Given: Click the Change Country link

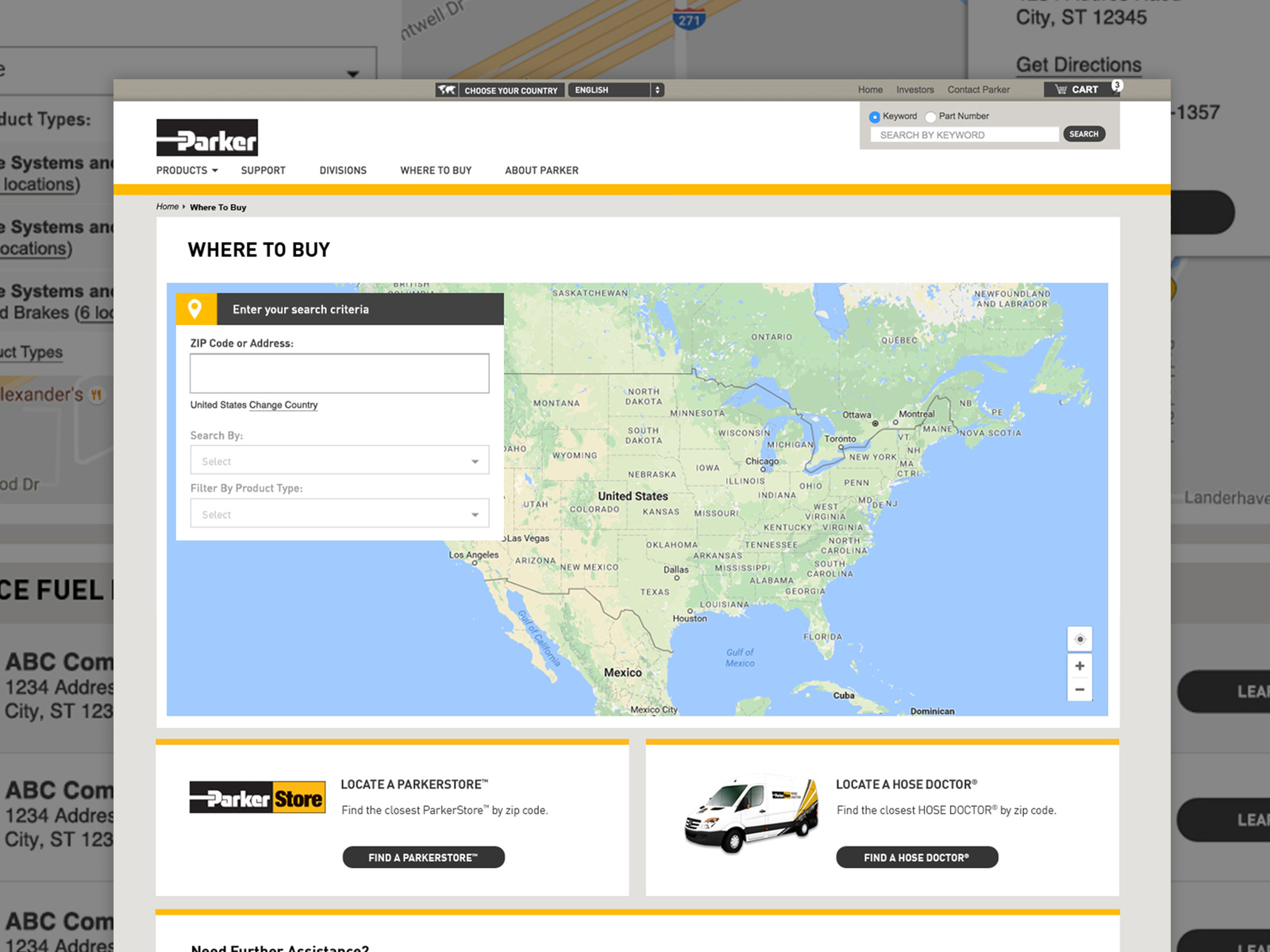Looking at the screenshot, I should 283,405.
